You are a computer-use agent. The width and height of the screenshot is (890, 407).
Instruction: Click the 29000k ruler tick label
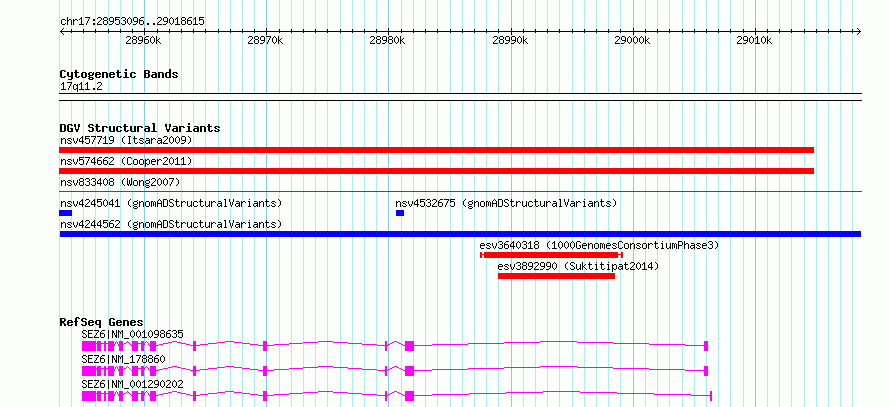(x=632, y=41)
